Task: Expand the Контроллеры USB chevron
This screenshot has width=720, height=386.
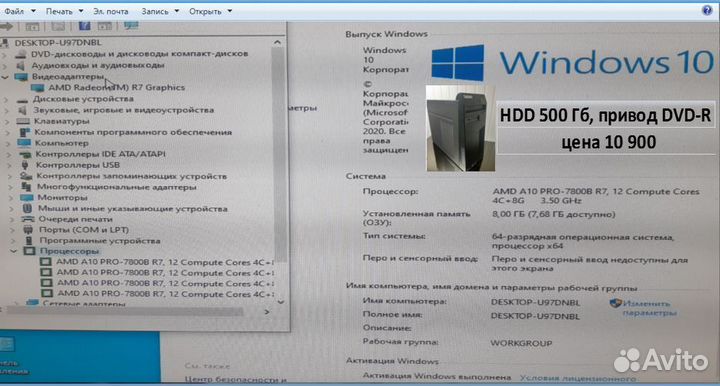Action: pos(9,166)
